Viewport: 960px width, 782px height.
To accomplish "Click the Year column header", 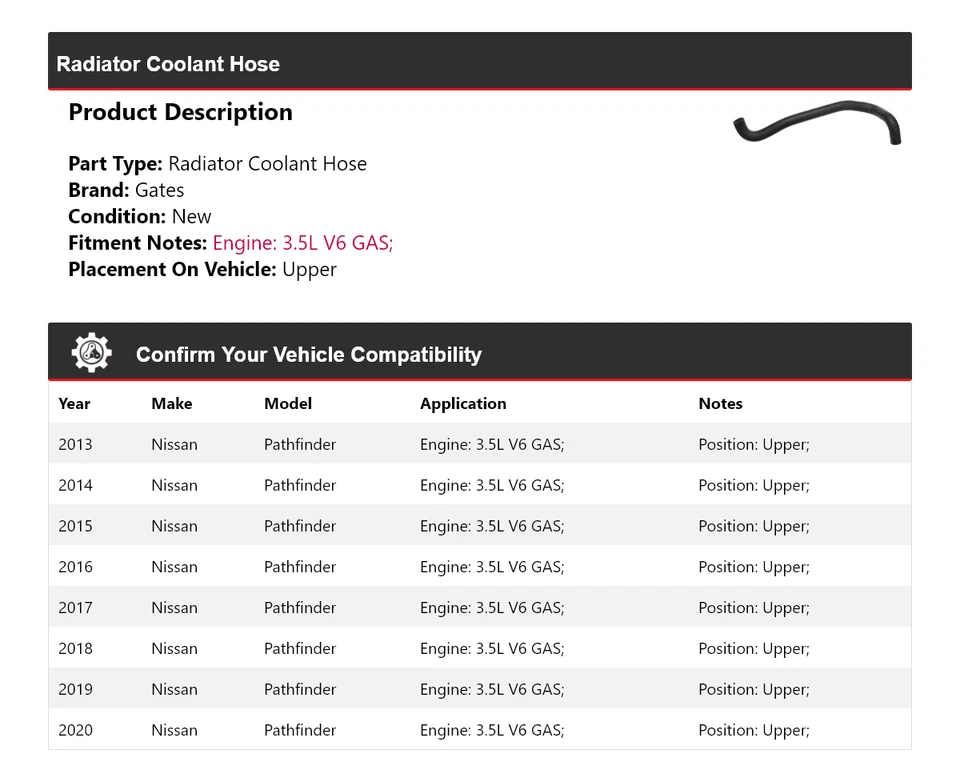I will [x=74, y=404].
